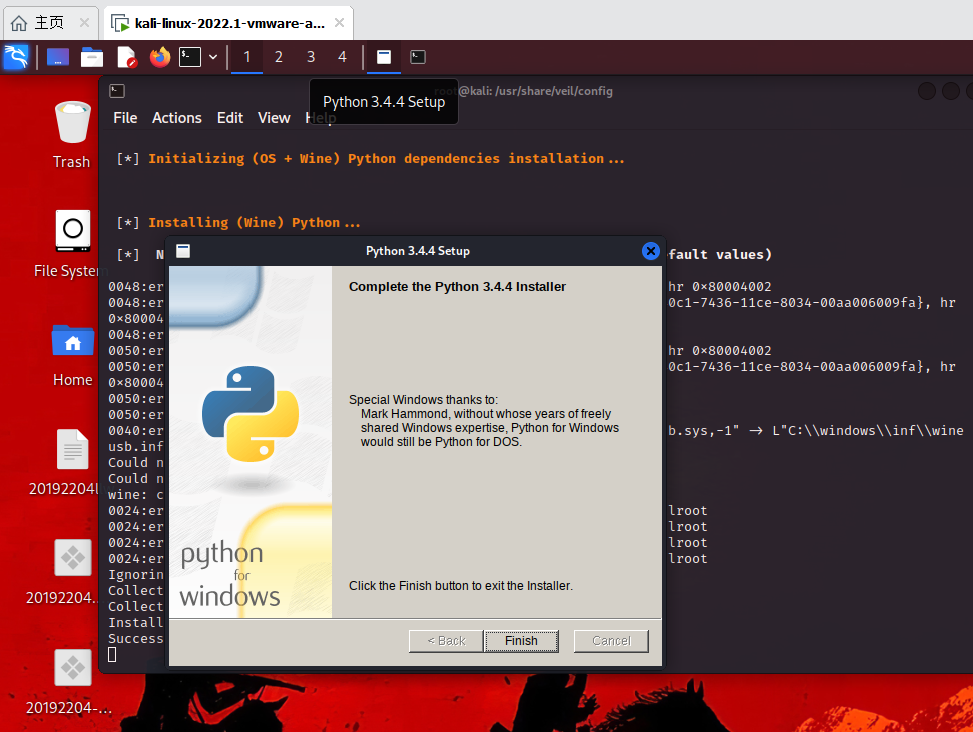Click the Cancel button in installer
Screen dimensions: 973x732
(x=611, y=641)
